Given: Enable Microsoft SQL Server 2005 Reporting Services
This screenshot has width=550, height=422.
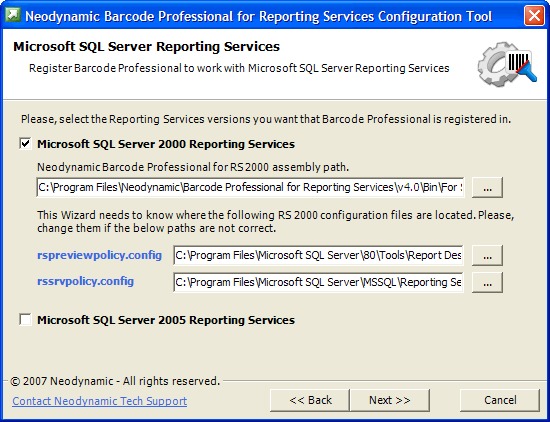Looking at the screenshot, I should (x=26, y=320).
